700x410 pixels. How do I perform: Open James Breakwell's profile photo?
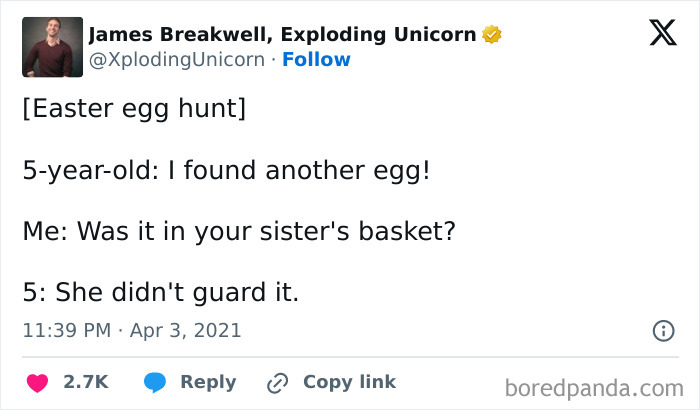[52, 47]
